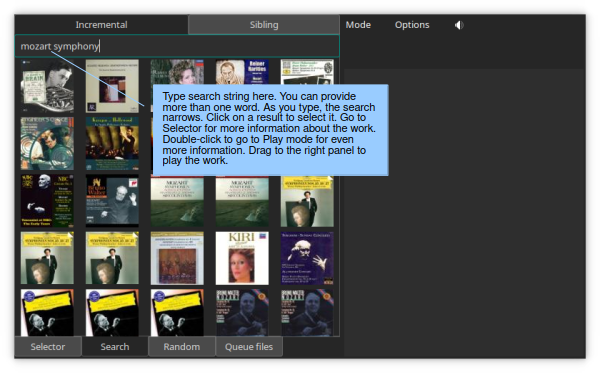
Task: Select the Bruno Walter album with Sony logo
Action: (x=112, y=201)
